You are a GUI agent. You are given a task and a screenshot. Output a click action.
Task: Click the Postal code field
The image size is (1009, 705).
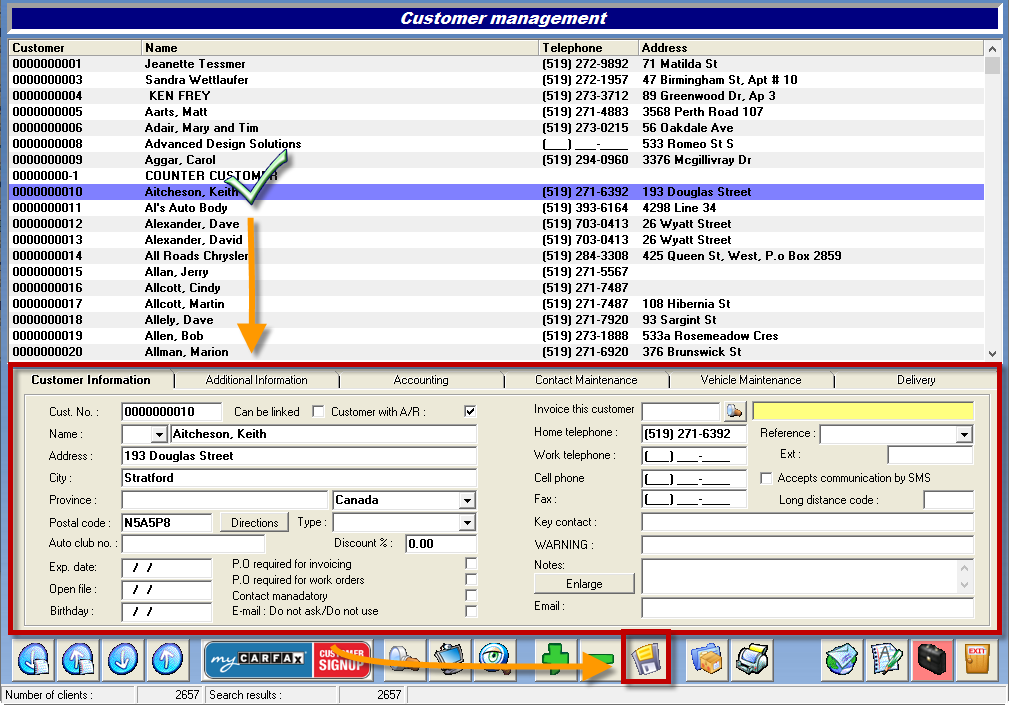pyautogui.click(x=167, y=523)
